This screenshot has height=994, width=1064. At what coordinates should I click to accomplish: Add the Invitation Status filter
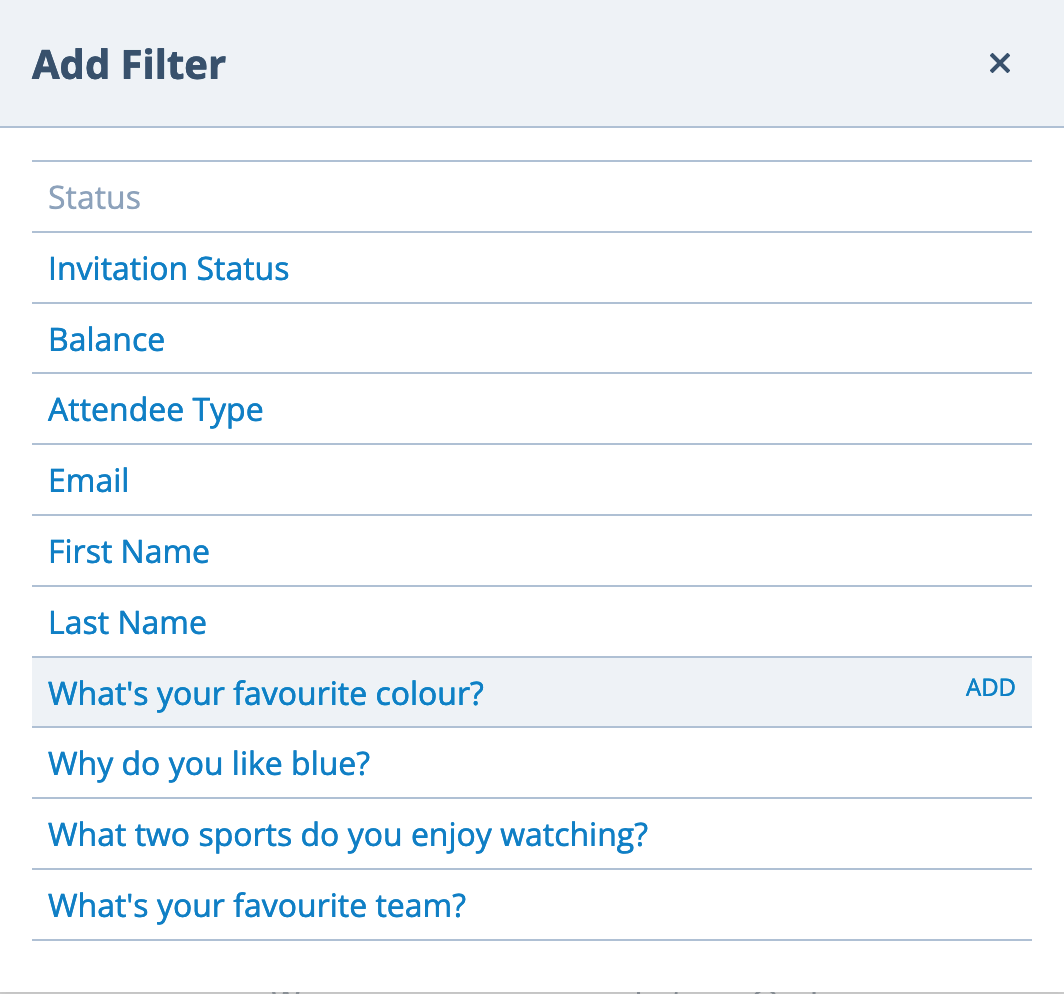pos(168,268)
